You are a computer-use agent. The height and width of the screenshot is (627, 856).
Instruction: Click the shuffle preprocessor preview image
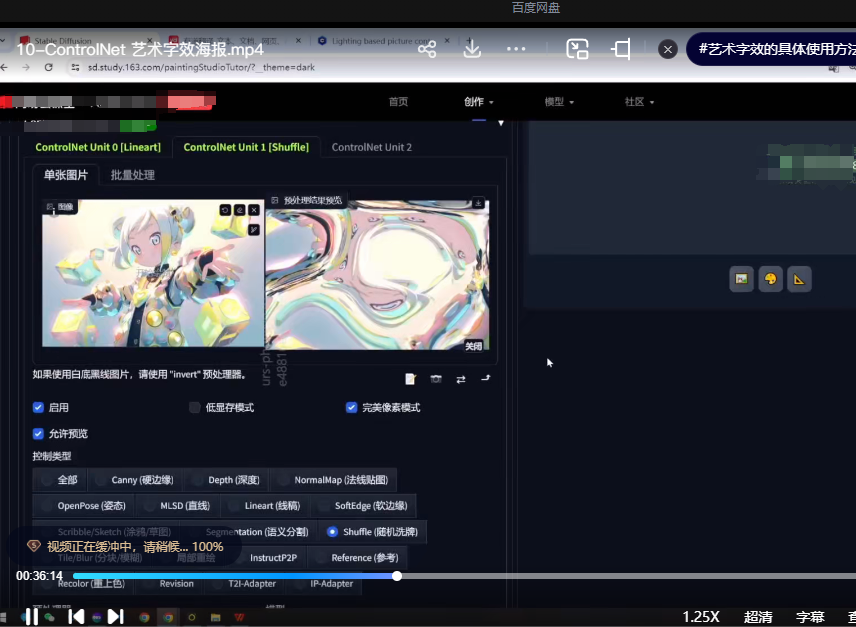377,274
